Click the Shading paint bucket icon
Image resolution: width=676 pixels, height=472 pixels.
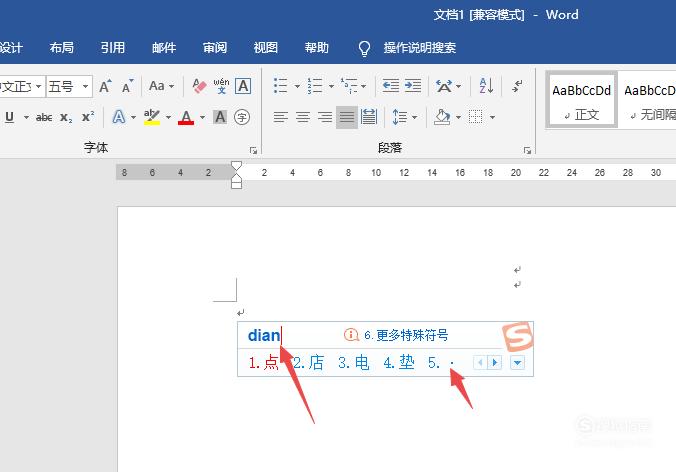pos(442,117)
